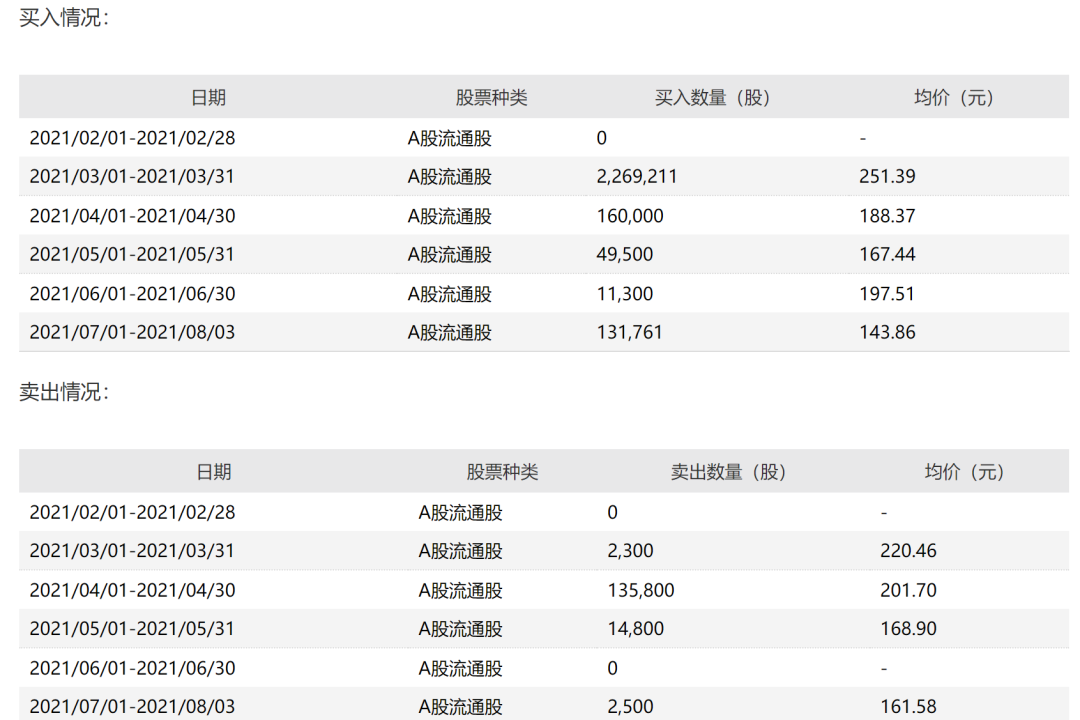Click the 143.86 price value
This screenshot has width=1080, height=720.
(x=887, y=332)
